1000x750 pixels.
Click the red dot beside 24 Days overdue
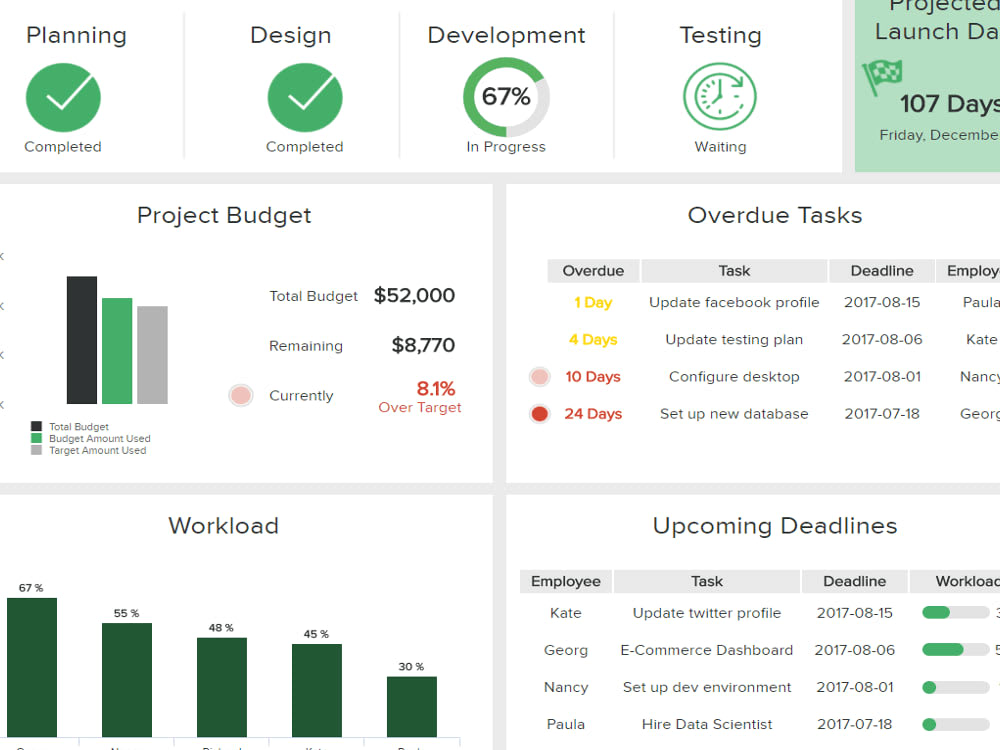tap(540, 413)
